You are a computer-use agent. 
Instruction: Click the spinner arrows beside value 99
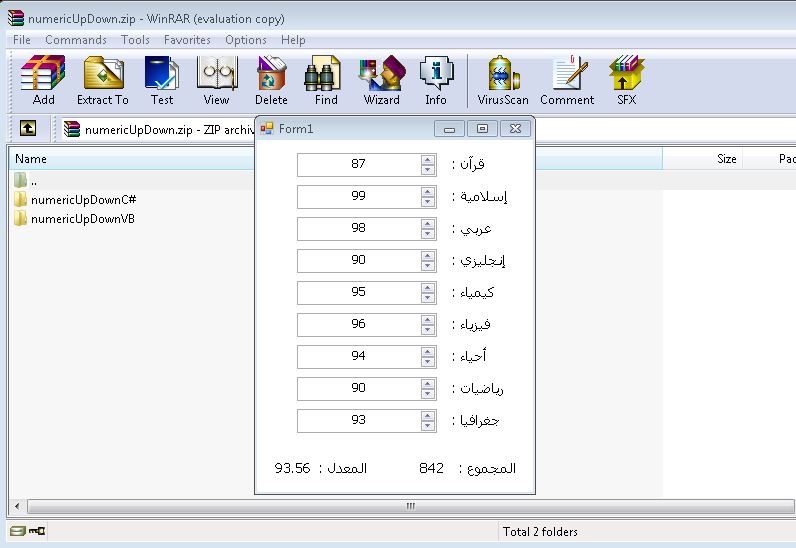[428, 196]
